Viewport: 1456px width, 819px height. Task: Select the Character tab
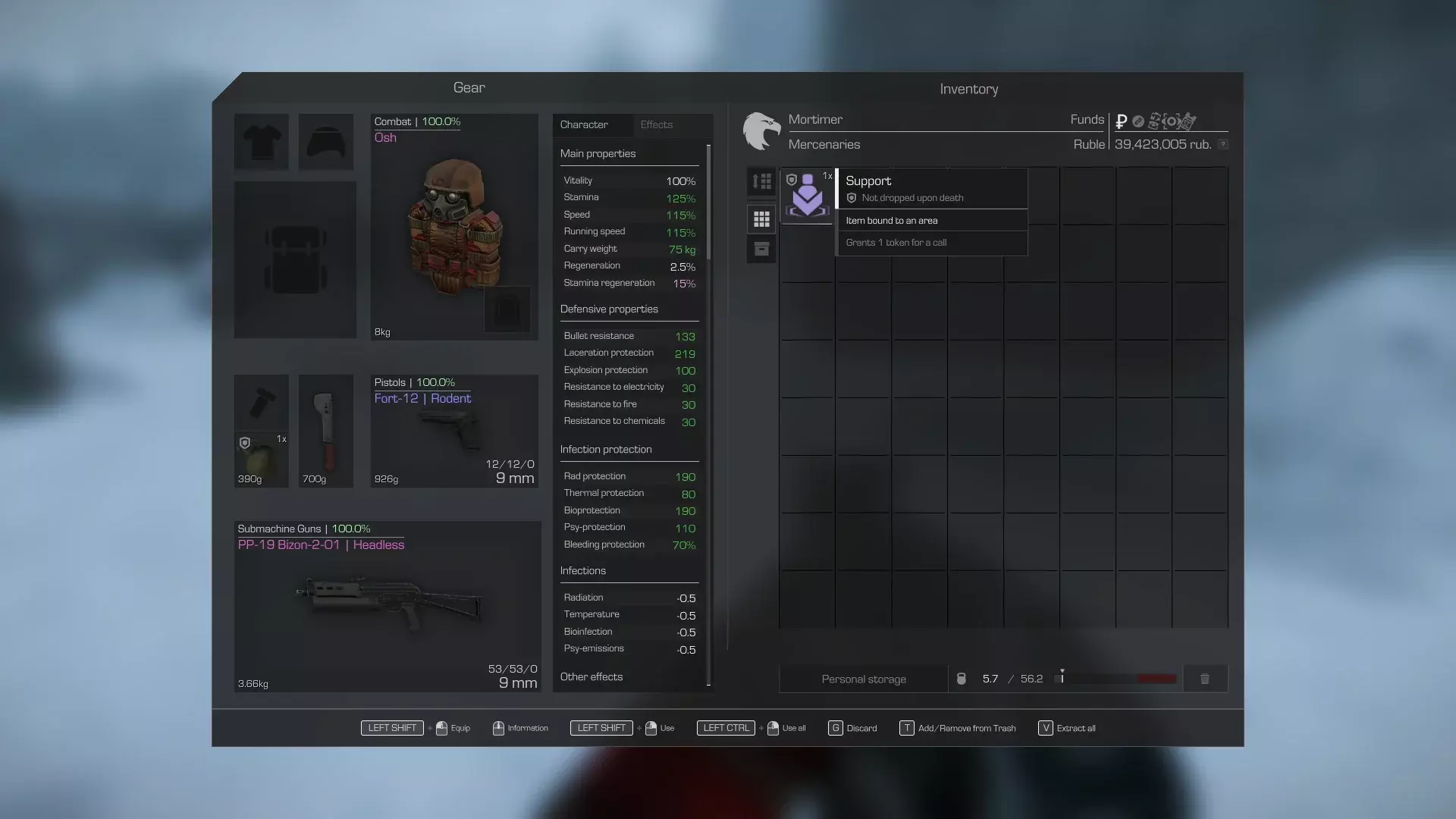click(584, 124)
